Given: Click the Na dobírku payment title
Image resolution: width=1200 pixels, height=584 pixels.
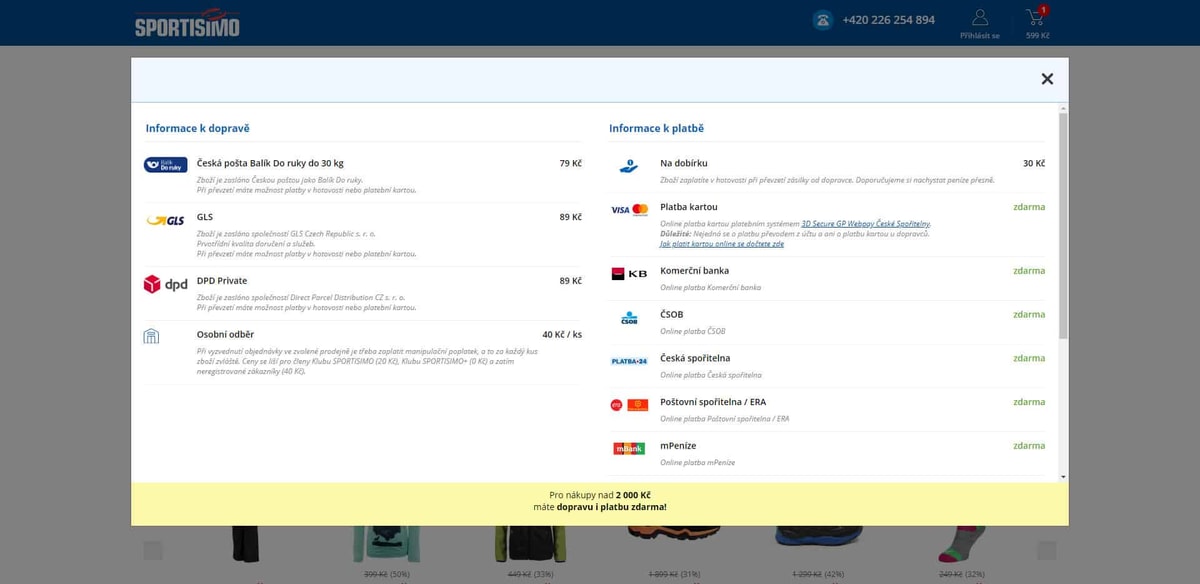Looking at the screenshot, I should pyautogui.click(x=684, y=163).
